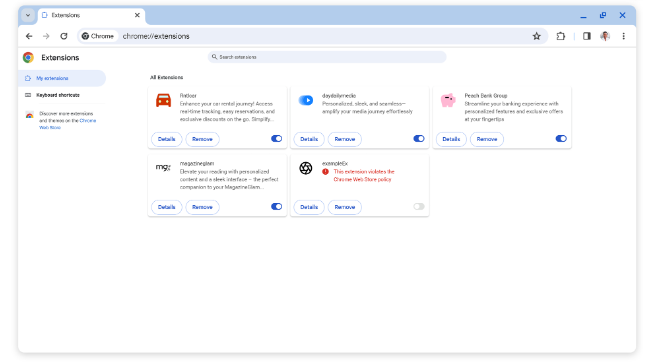The image size is (655, 363).
Task: Select the Extensions browser tab
Action: pyautogui.click(x=91, y=15)
